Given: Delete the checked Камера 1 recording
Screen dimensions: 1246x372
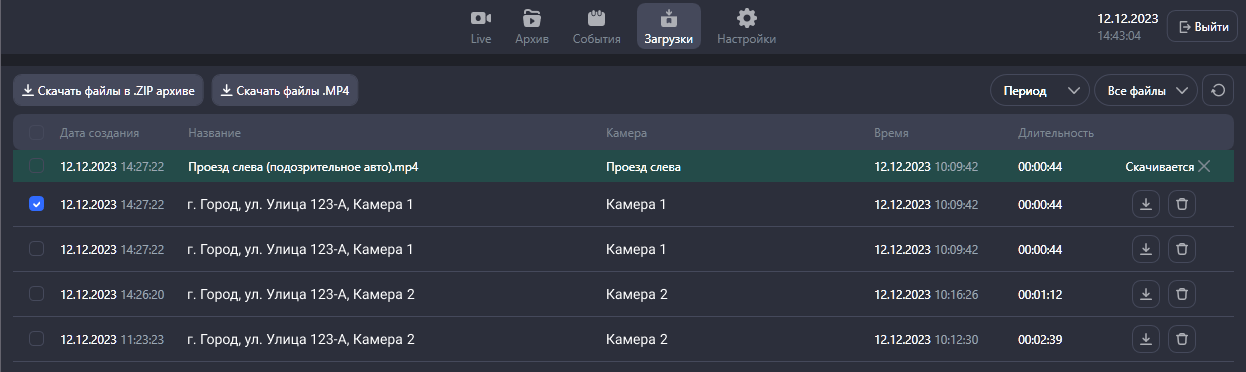Looking at the screenshot, I should 1182,205.
